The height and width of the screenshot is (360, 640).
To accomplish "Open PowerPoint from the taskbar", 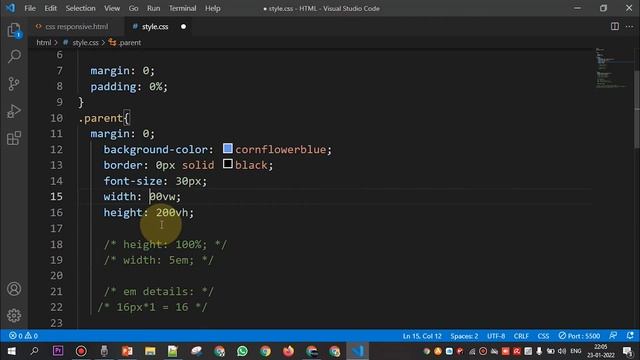I will pyautogui.click(x=127, y=351).
